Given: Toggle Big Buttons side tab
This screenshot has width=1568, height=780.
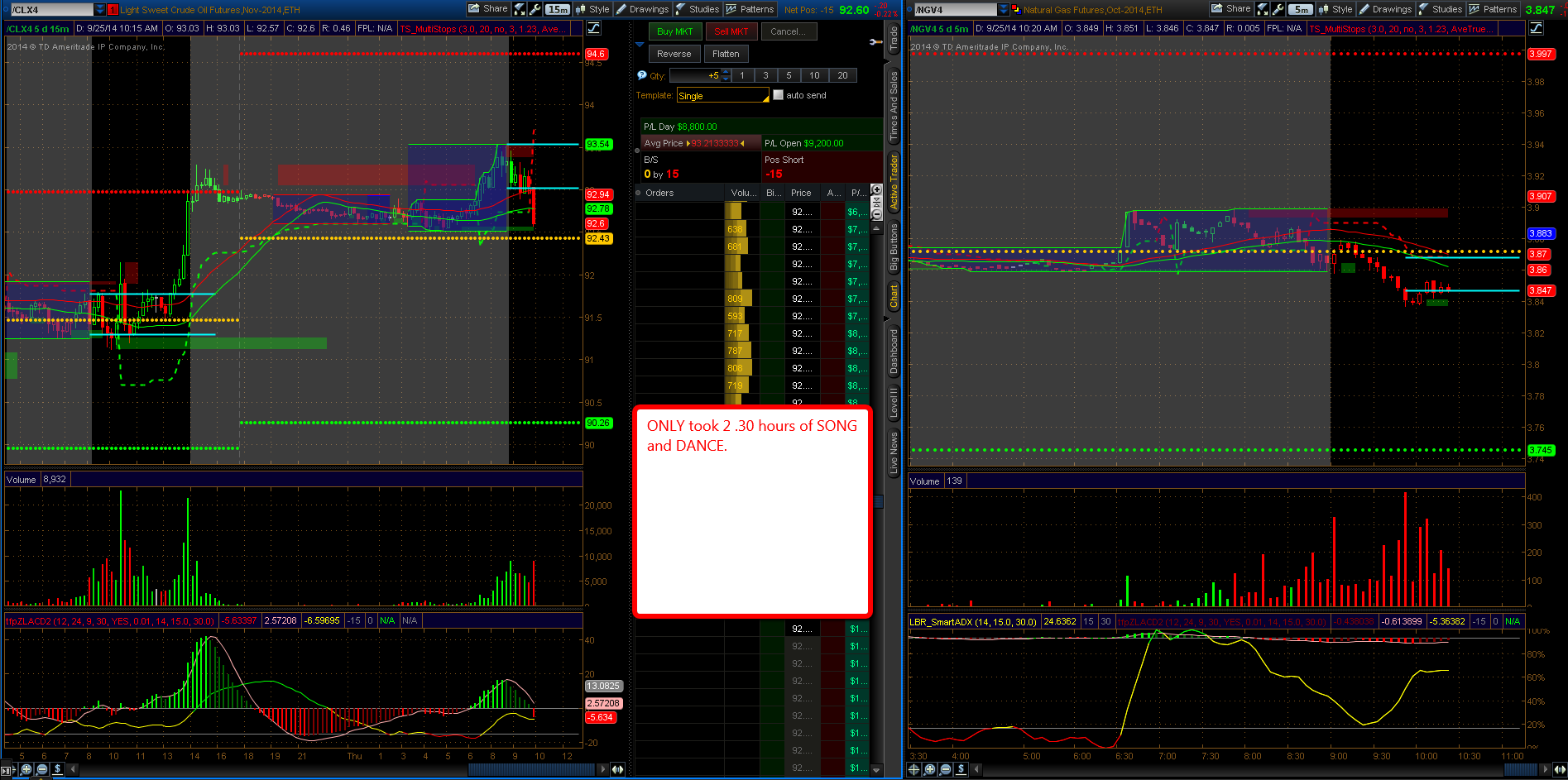Looking at the screenshot, I should pos(894,247).
